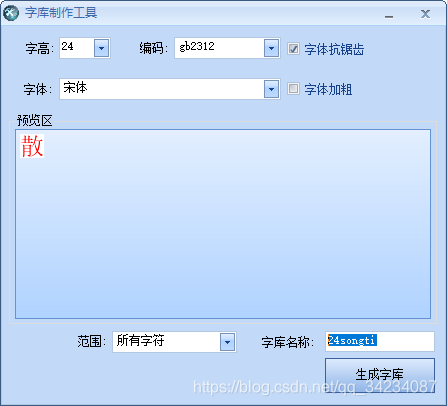Click the 字体抗锯齿 label text
Viewport: 447px width, 406px height.
pyautogui.click(x=334, y=49)
